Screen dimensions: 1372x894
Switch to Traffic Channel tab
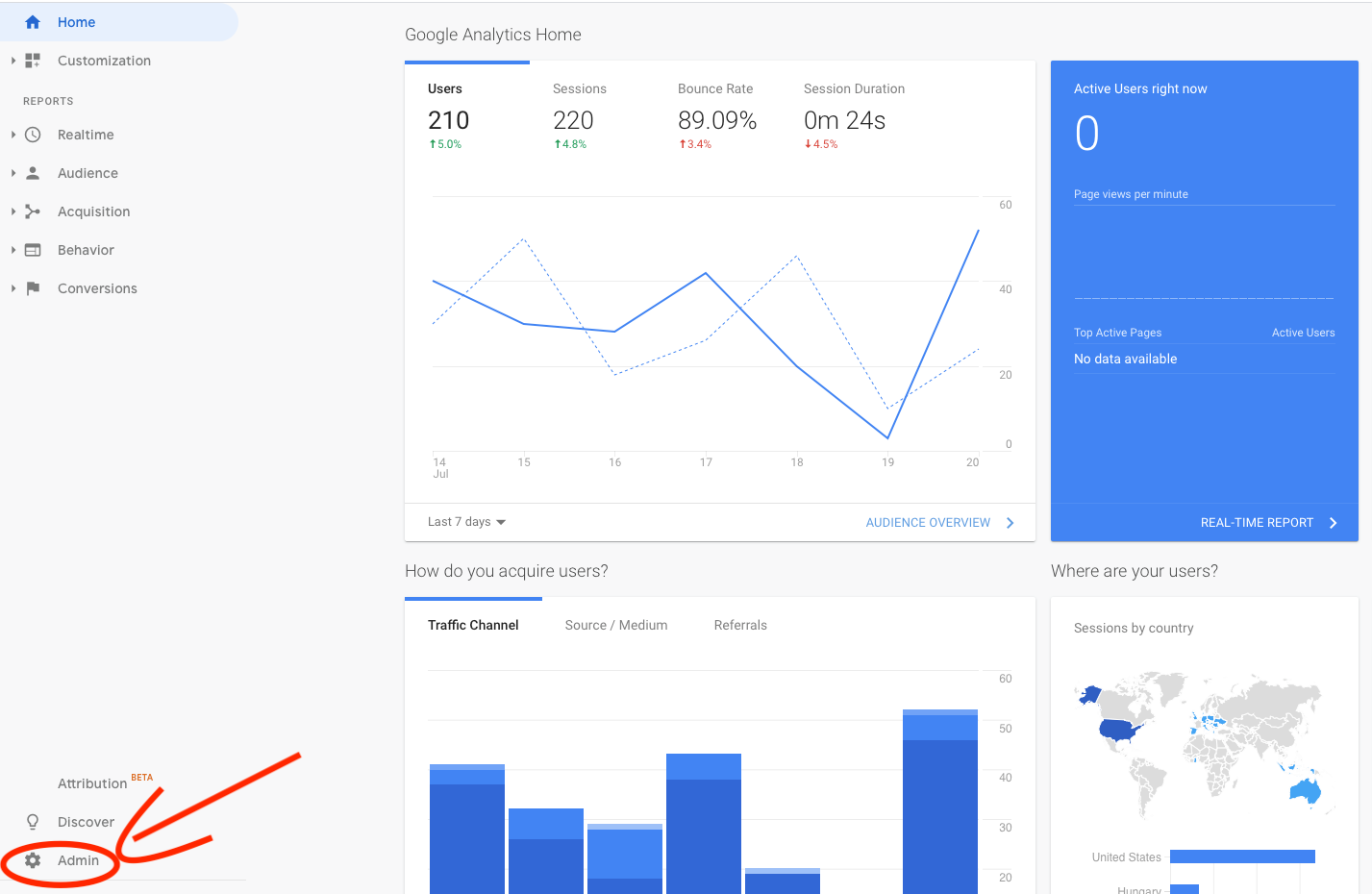click(x=473, y=625)
